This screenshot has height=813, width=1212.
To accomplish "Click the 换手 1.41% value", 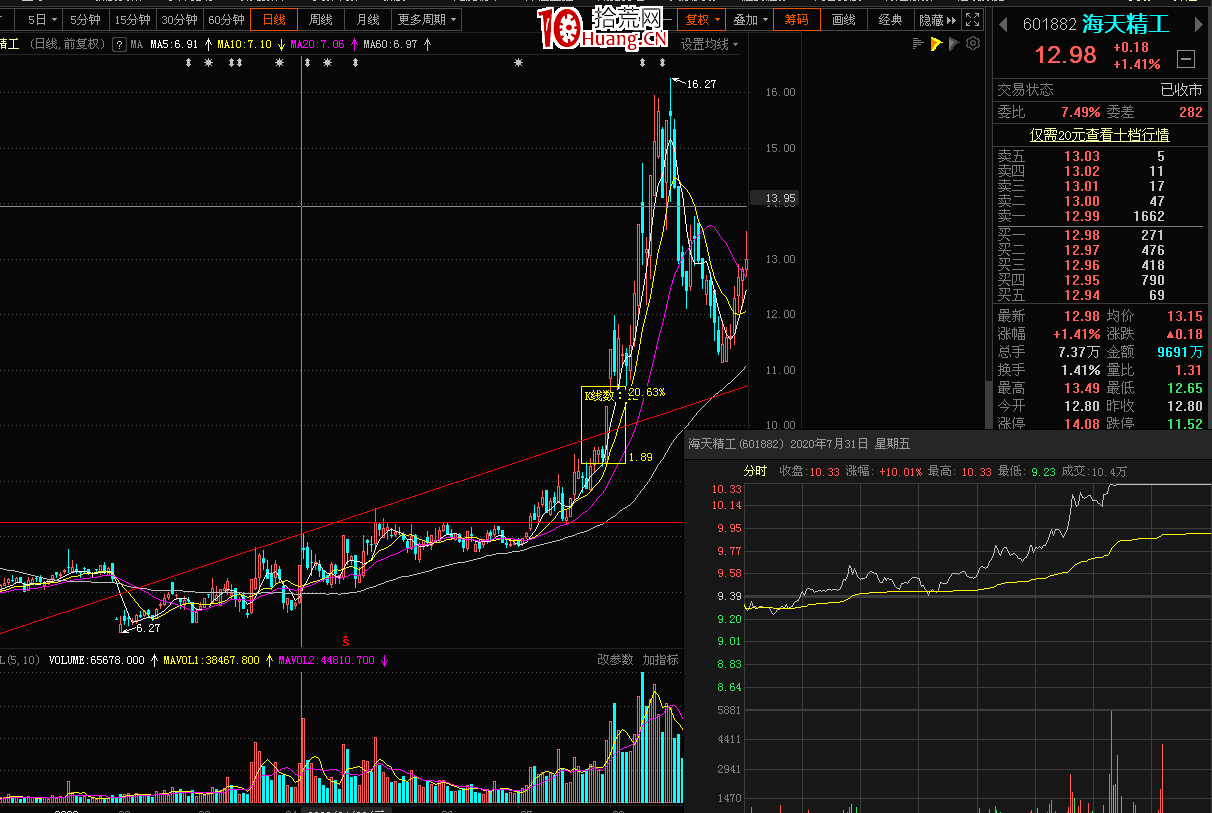I will coord(1081,370).
